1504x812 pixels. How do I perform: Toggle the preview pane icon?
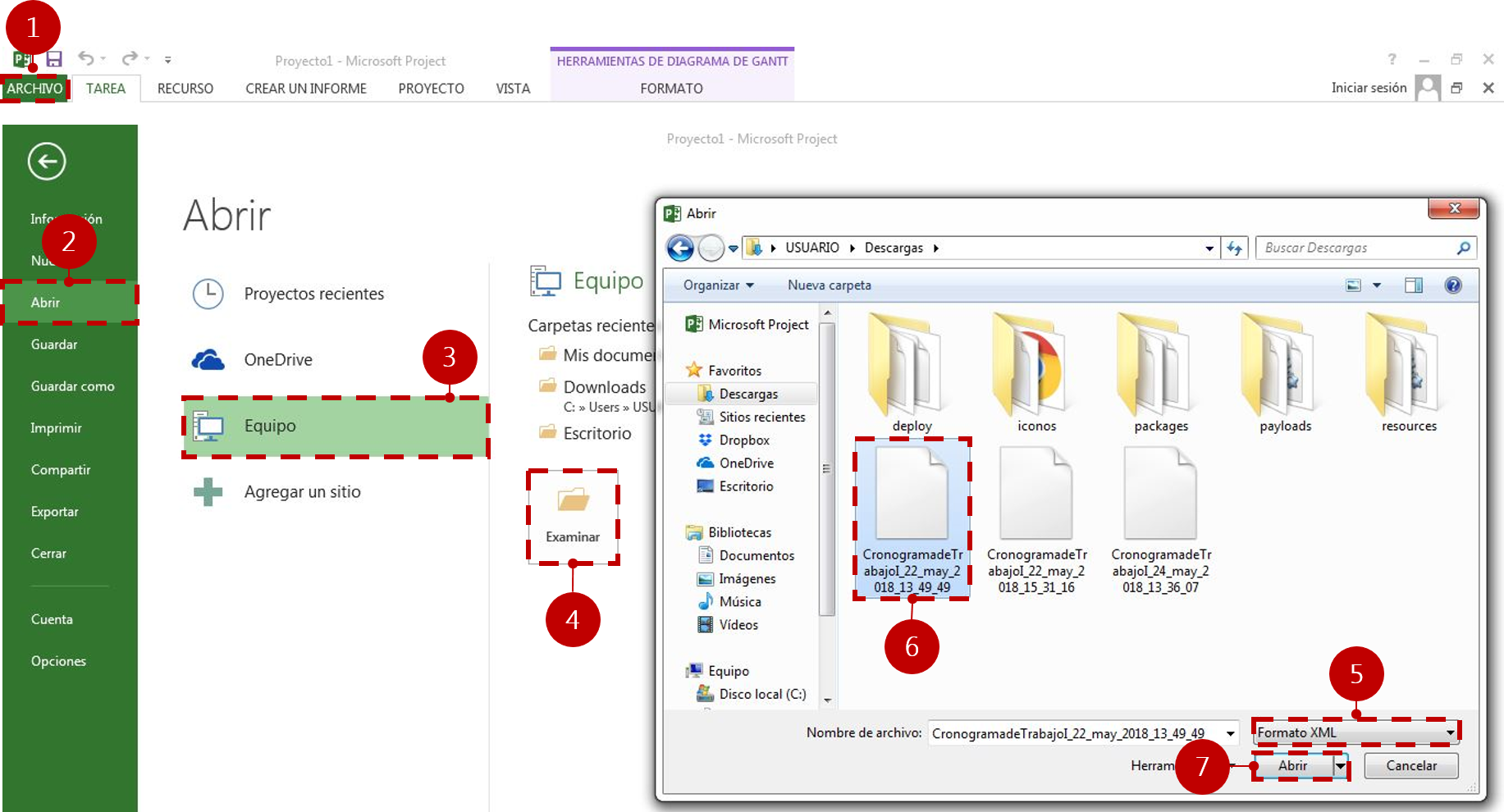click(x=1414, y=285)
